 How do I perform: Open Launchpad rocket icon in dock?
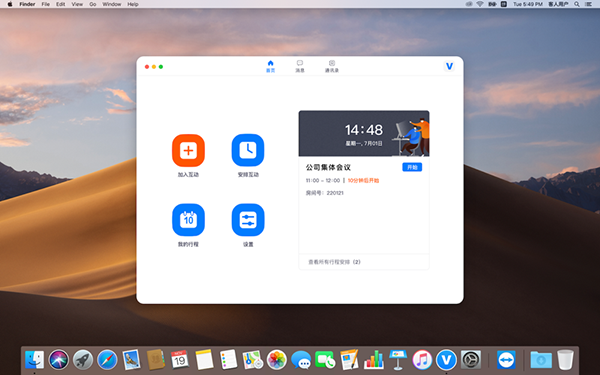83,360
